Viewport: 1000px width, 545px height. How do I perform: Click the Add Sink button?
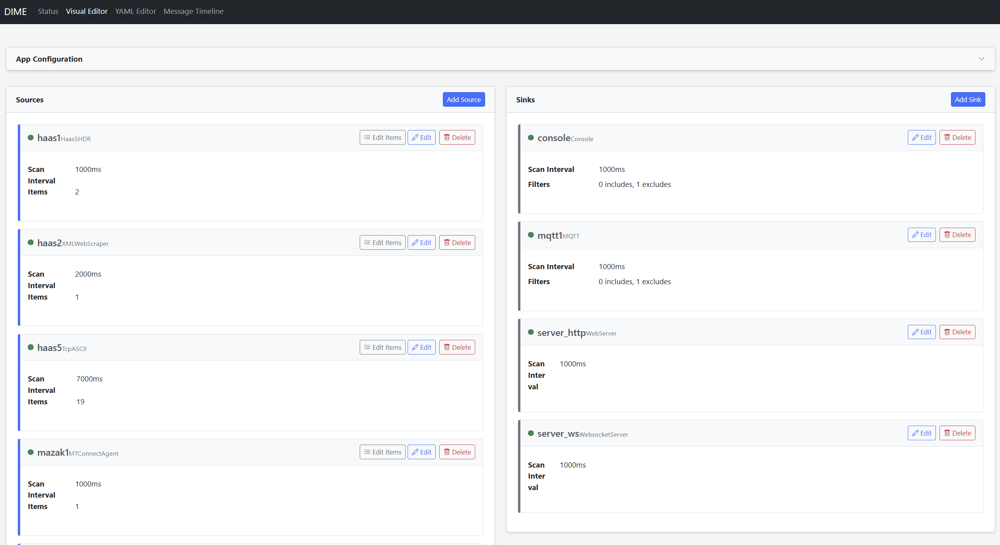(x=967, y=100)
